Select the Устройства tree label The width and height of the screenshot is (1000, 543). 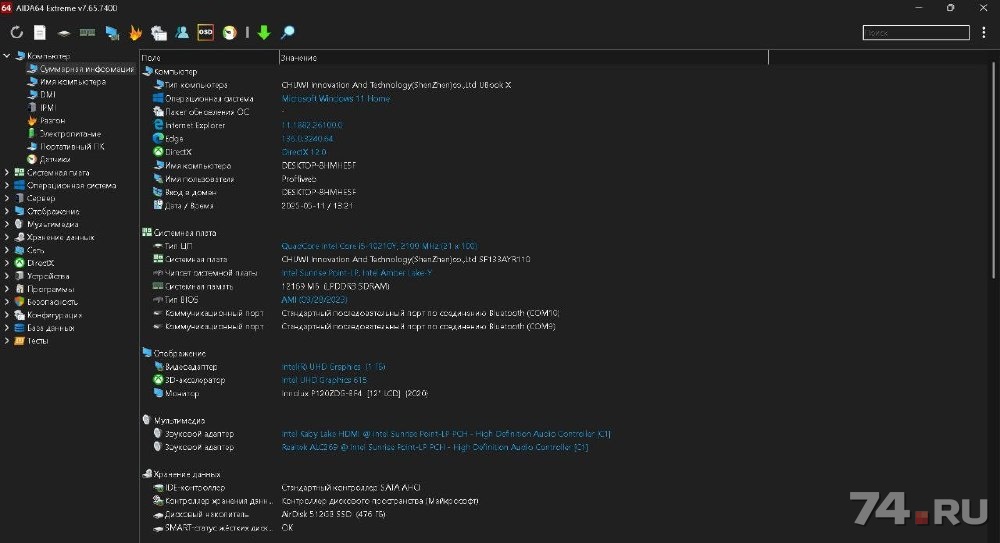tap(48, 276)
